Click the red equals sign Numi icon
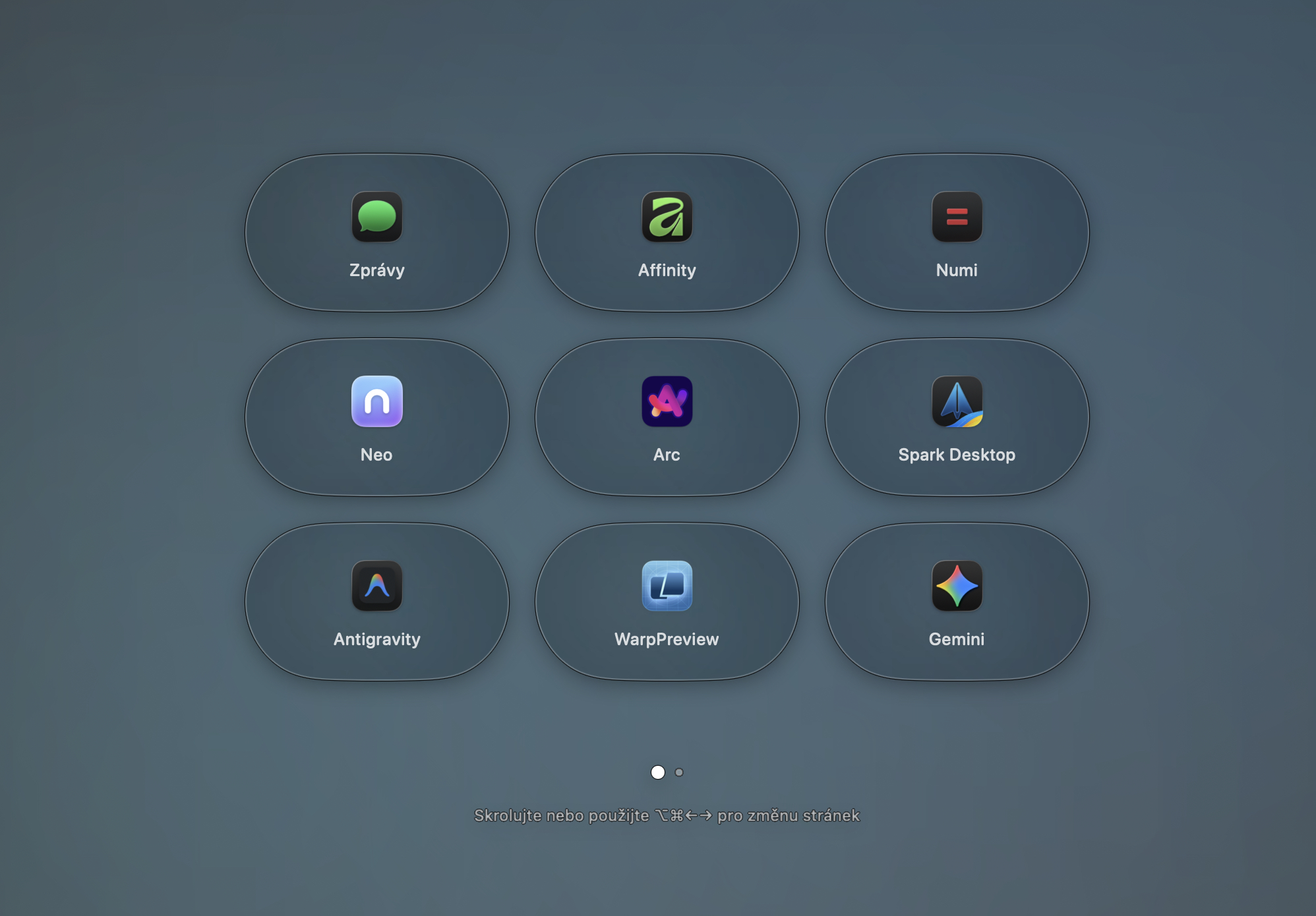 pos(957,218)
